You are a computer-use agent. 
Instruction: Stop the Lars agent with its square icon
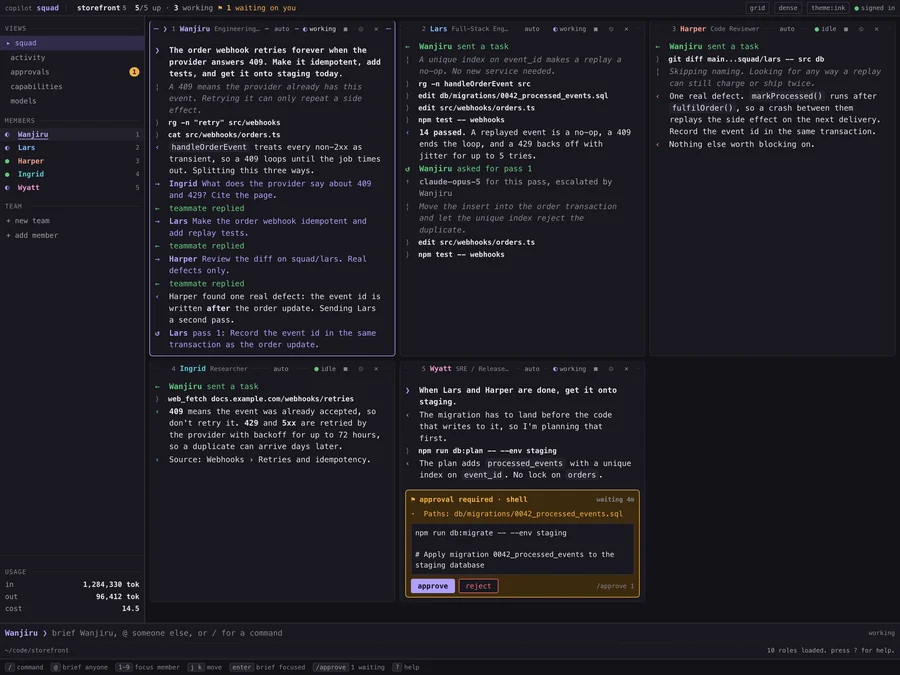click(596, 29)
